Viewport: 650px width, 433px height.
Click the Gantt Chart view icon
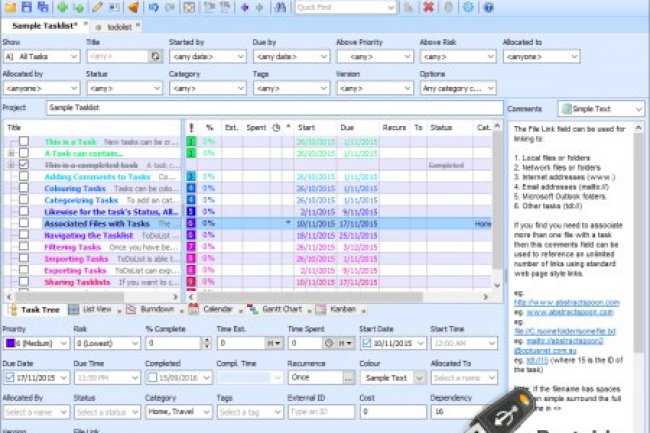(x=254, y=310)
